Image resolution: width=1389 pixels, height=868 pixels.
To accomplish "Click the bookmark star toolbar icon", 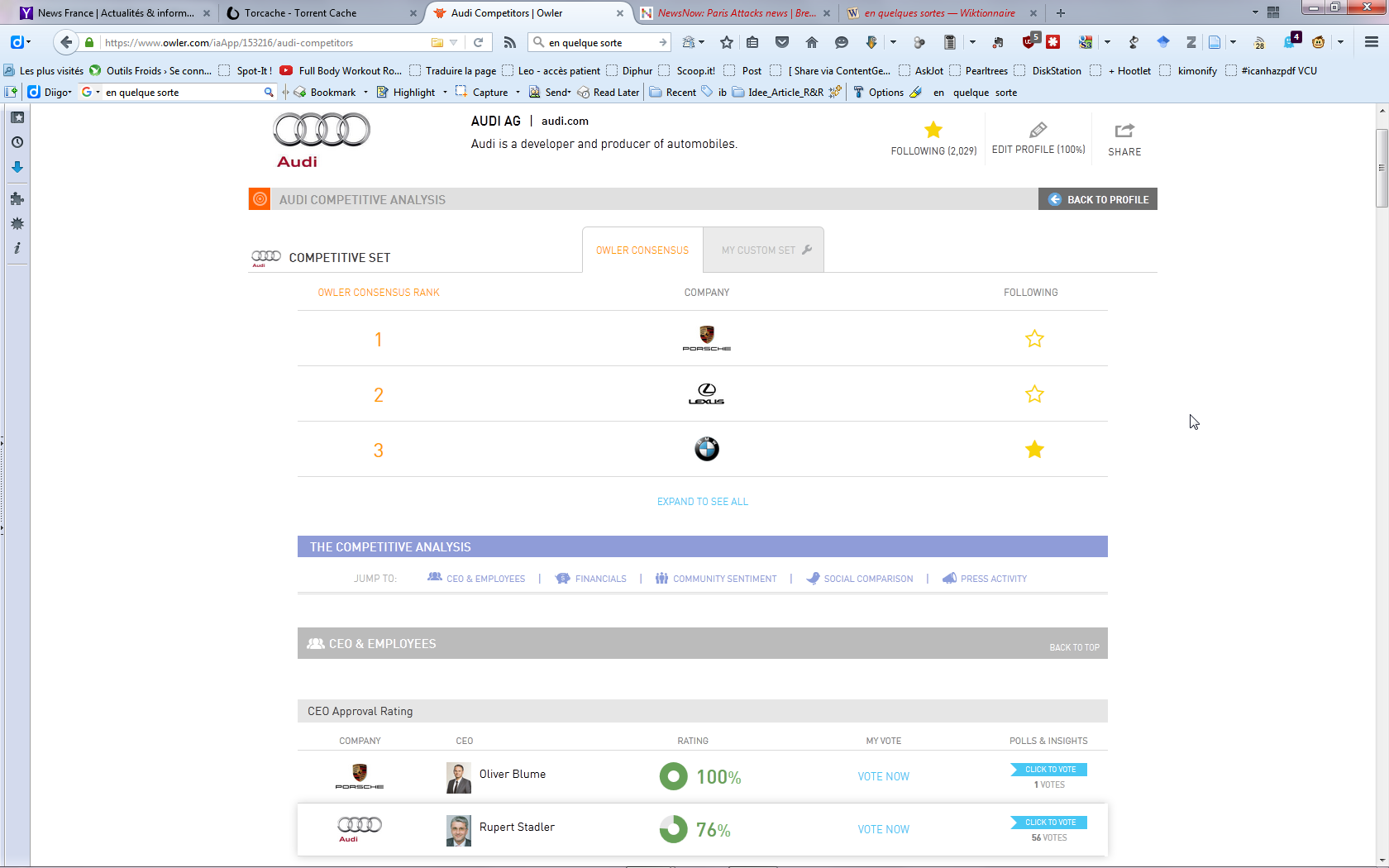I will 727,42.
